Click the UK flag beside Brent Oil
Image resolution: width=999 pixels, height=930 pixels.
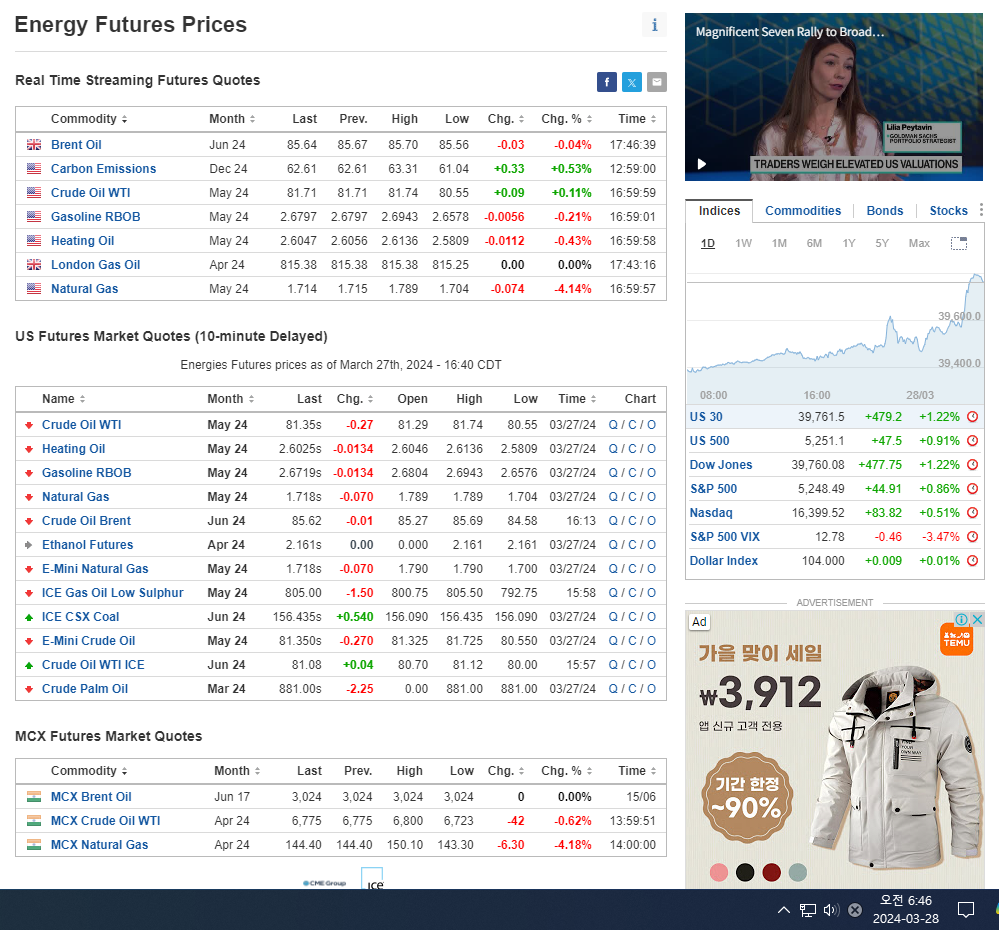(x=34, y=145)
